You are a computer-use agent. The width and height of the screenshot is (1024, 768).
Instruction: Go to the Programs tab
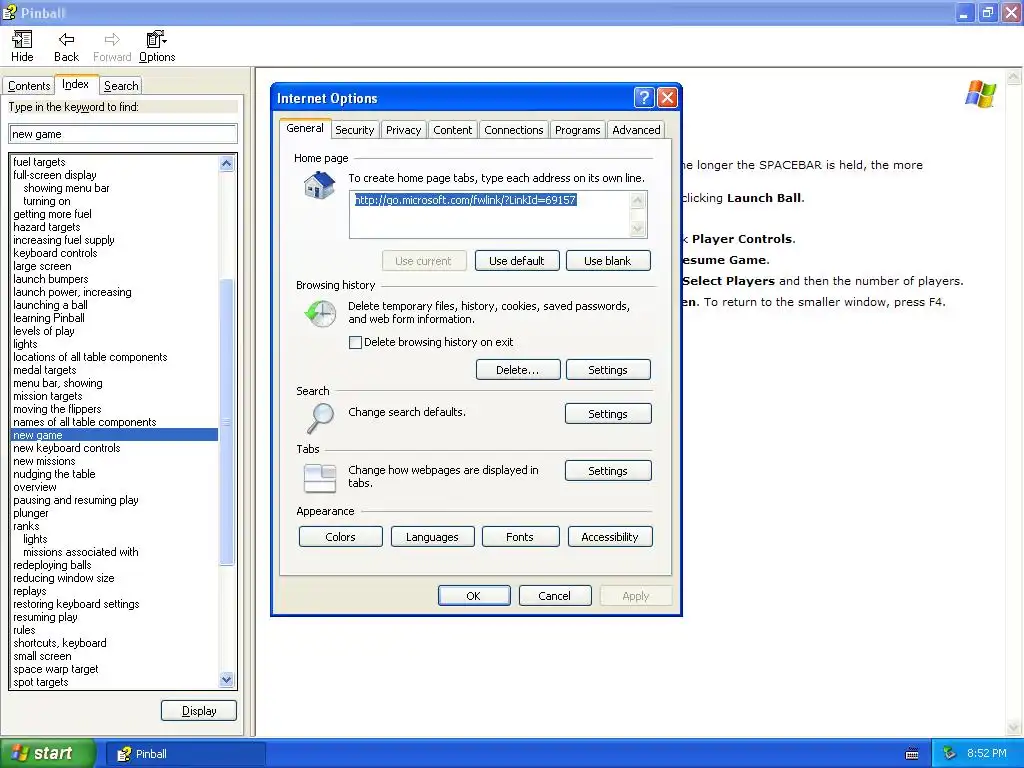577,130
